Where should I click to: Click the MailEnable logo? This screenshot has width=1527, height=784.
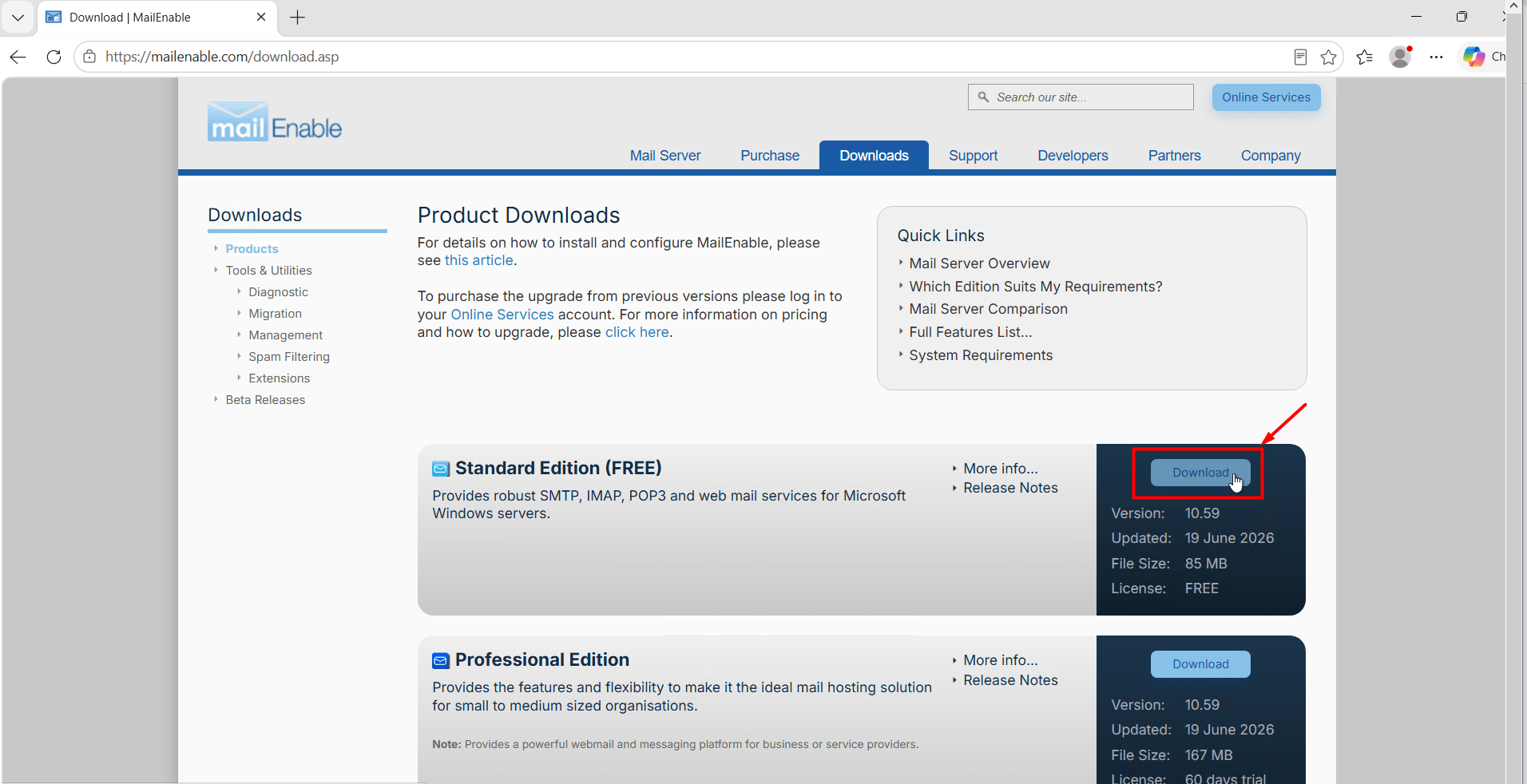275,122
